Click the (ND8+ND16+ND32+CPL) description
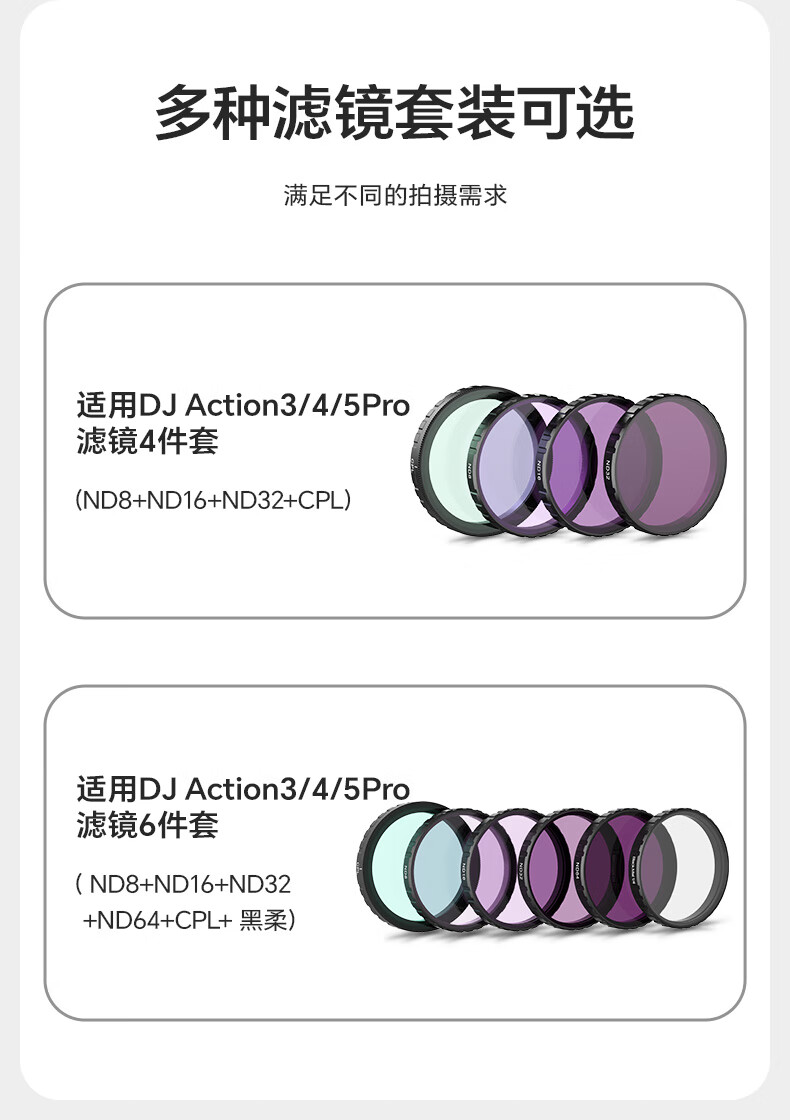This screenshot has width=790, height=1120. click(x=213, y=499)
